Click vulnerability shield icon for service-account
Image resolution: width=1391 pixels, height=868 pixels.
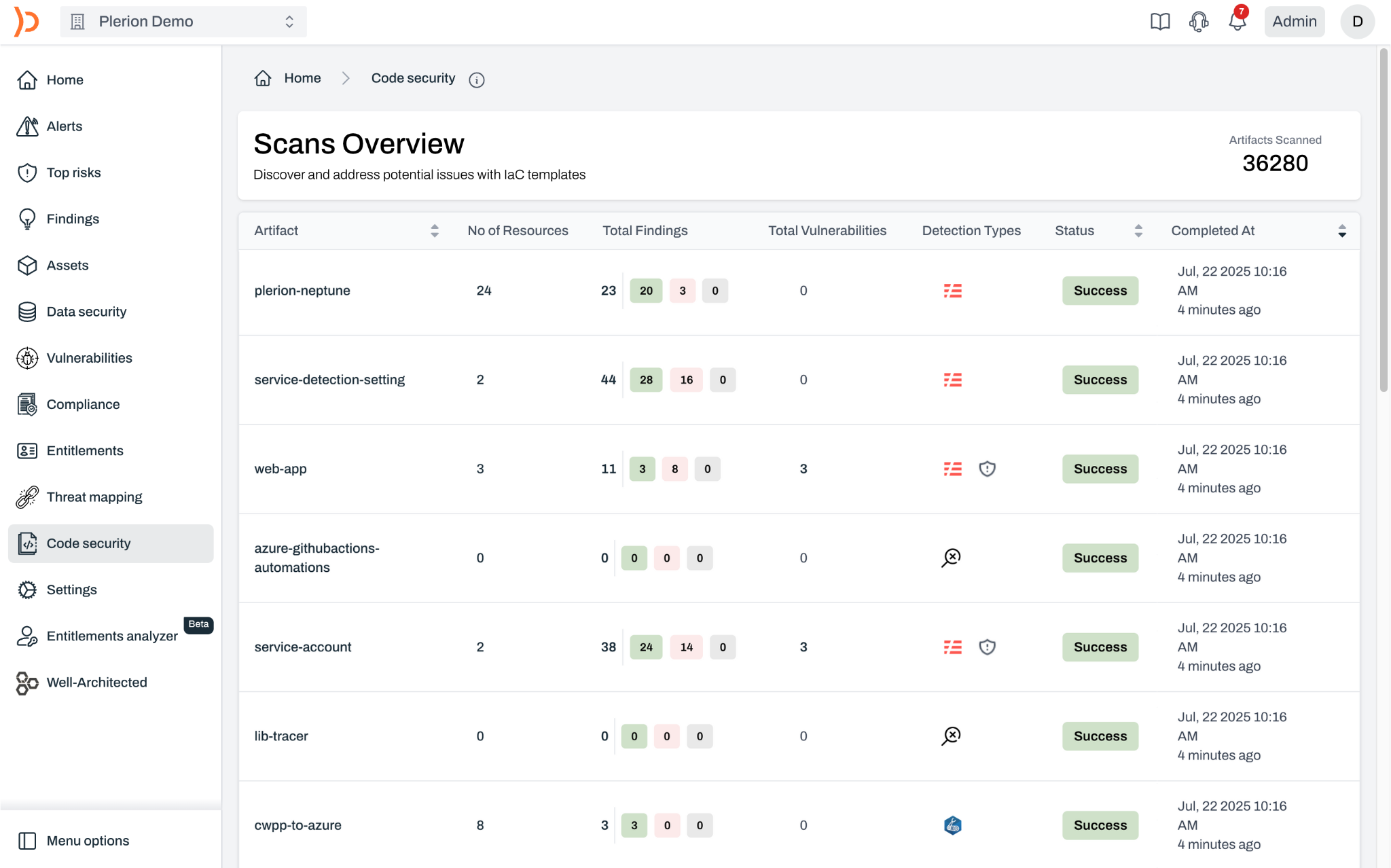pyautogui.click(x=987, y=647)
